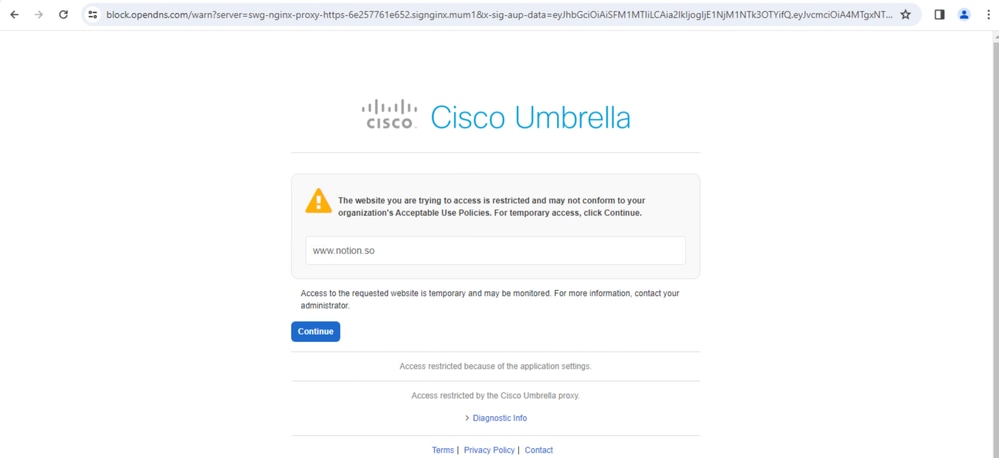Click the orange warning triangle icon
This screenshot has height=458, width=999.
[319, 201]
